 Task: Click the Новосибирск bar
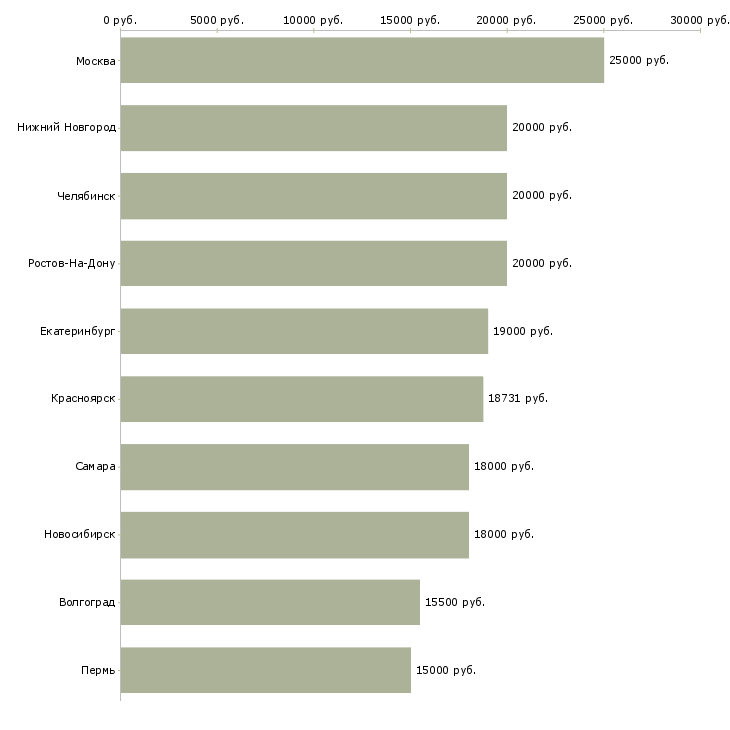pos(294,535)
